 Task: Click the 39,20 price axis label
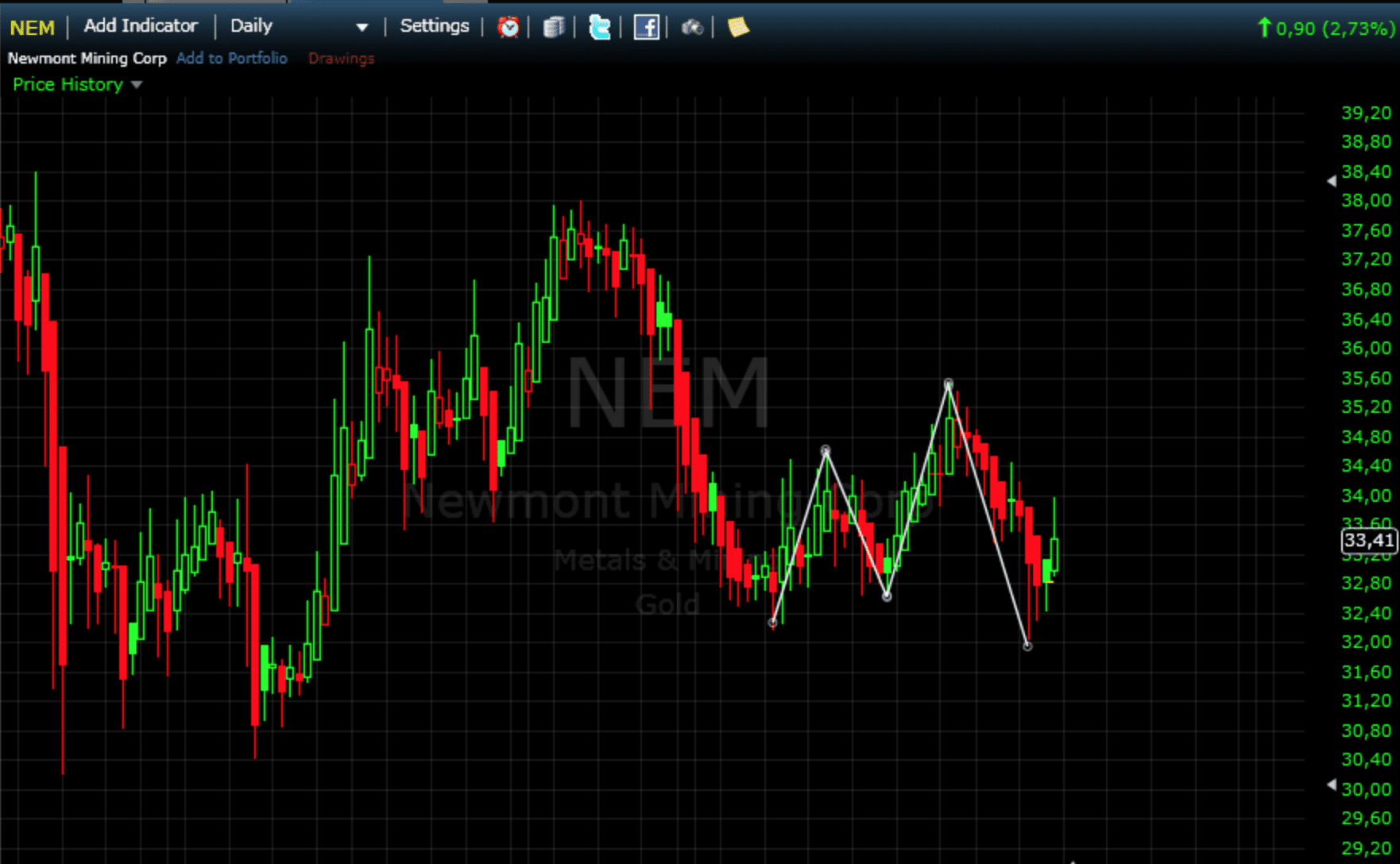[1366, 113]
